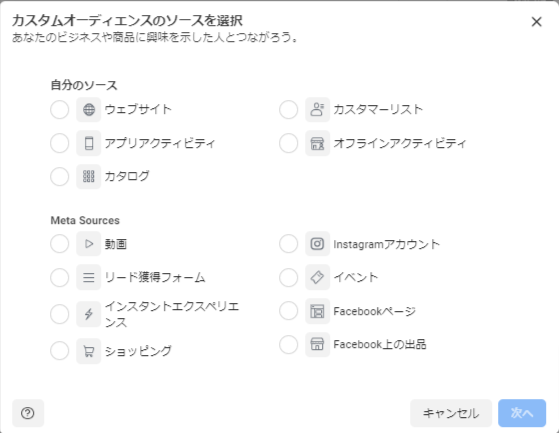Screen dimensions: 559x433
Task: Click the phone icon for アプリアクティビティ
Action: 88,143
